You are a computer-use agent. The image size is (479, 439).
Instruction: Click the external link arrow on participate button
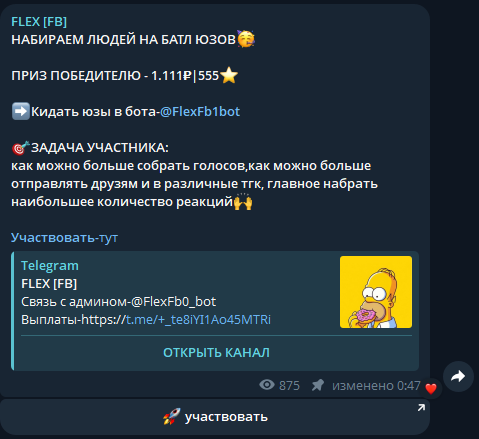(421, 407)
